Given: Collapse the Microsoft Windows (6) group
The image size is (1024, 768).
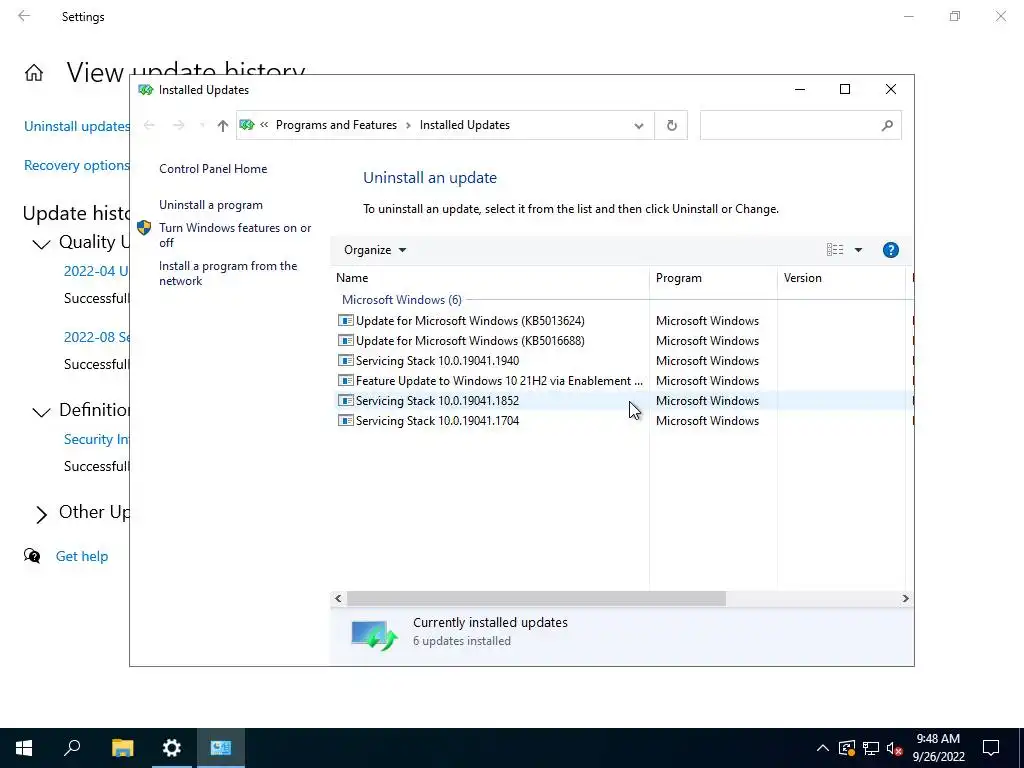Looking at the screenshot, I should click(x=402, y=300).
